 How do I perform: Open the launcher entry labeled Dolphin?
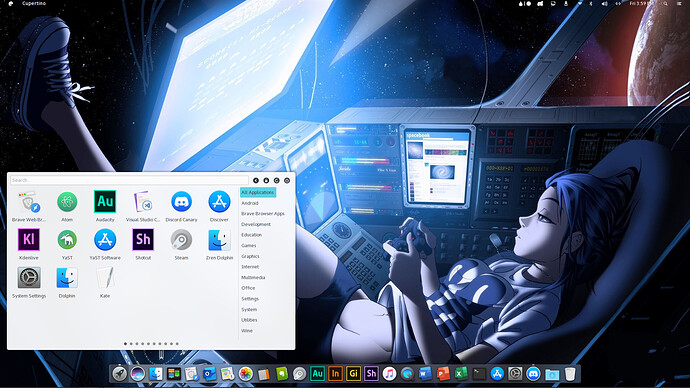[67, 282]
